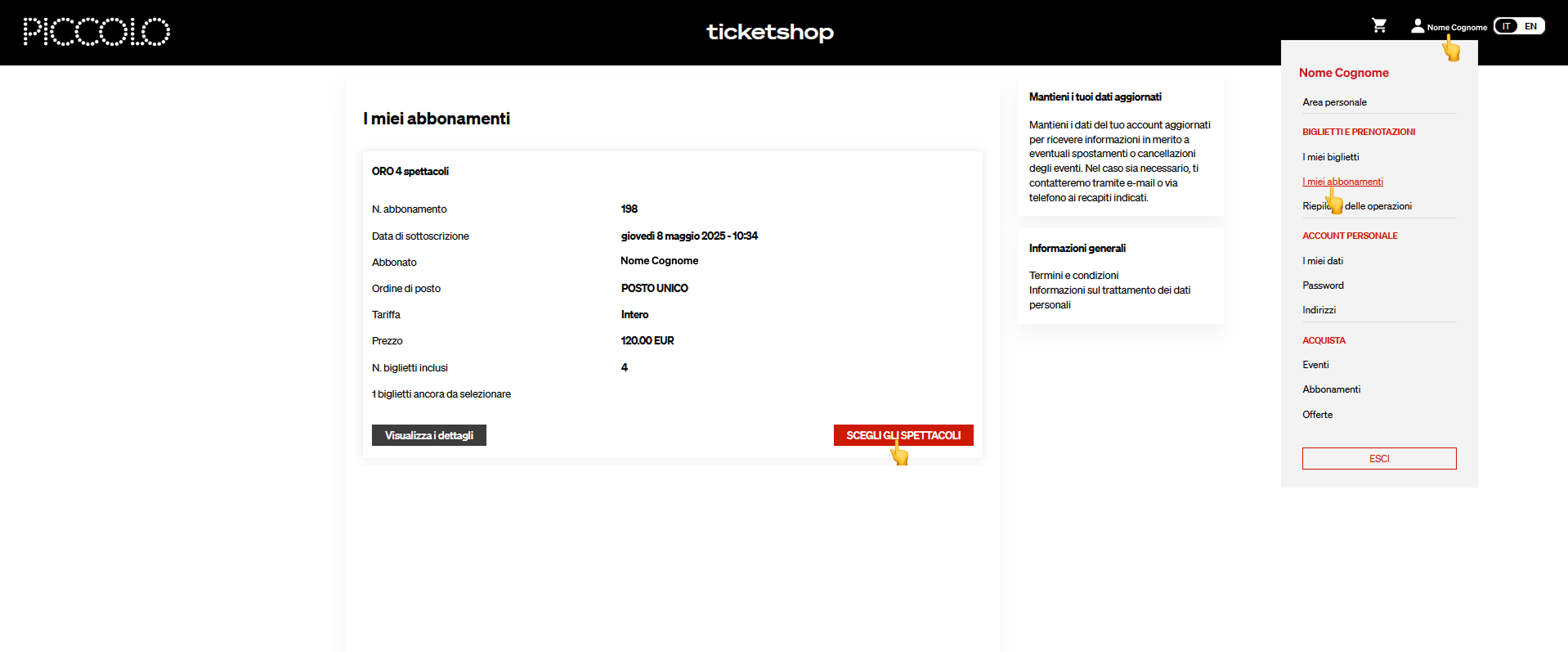Viewport: 1568px width, 652px height.
Task: Open I miei abbonamenti link
Action: [x=1342, y=182]
